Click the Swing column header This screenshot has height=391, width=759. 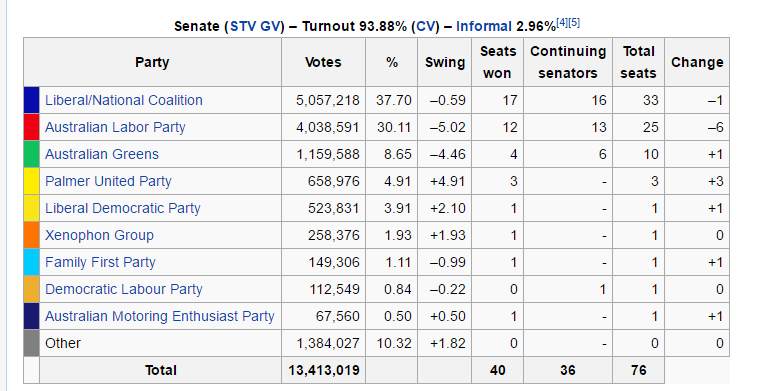point(444,62)
